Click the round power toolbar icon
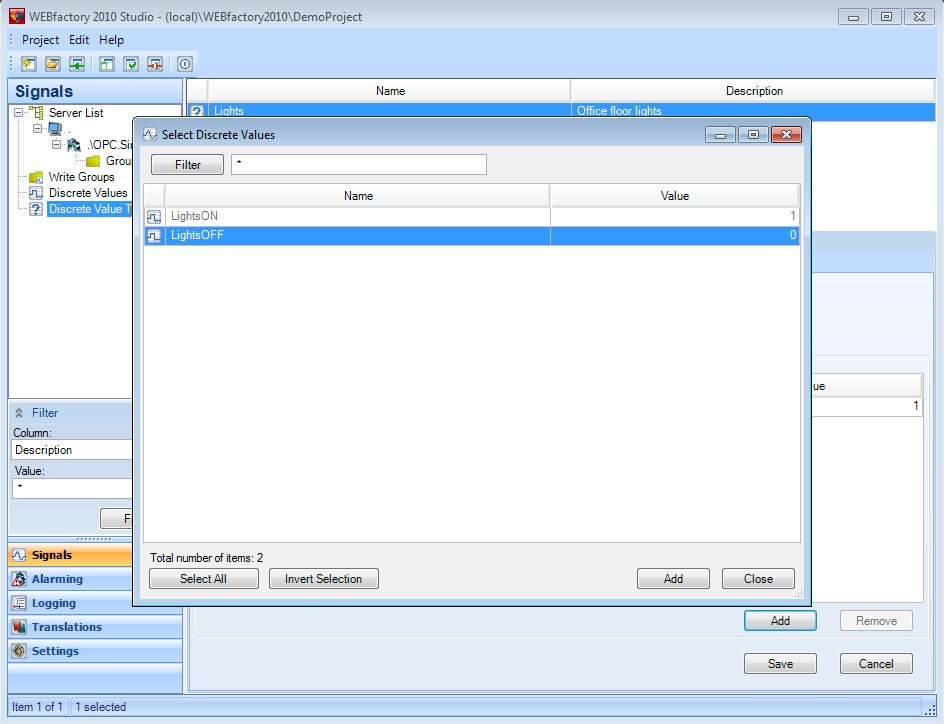 185,64
